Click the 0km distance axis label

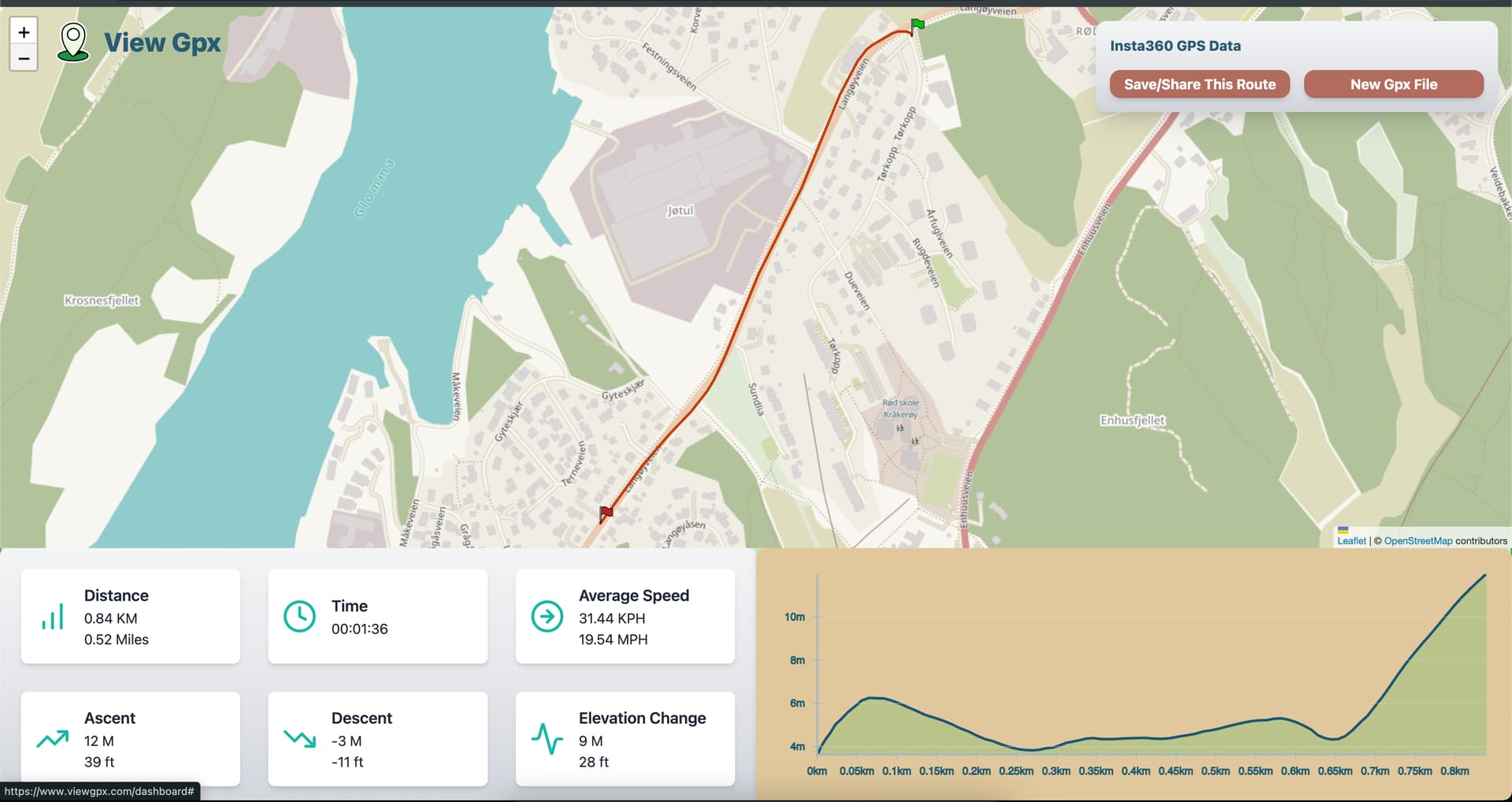(x=817, y=771)
